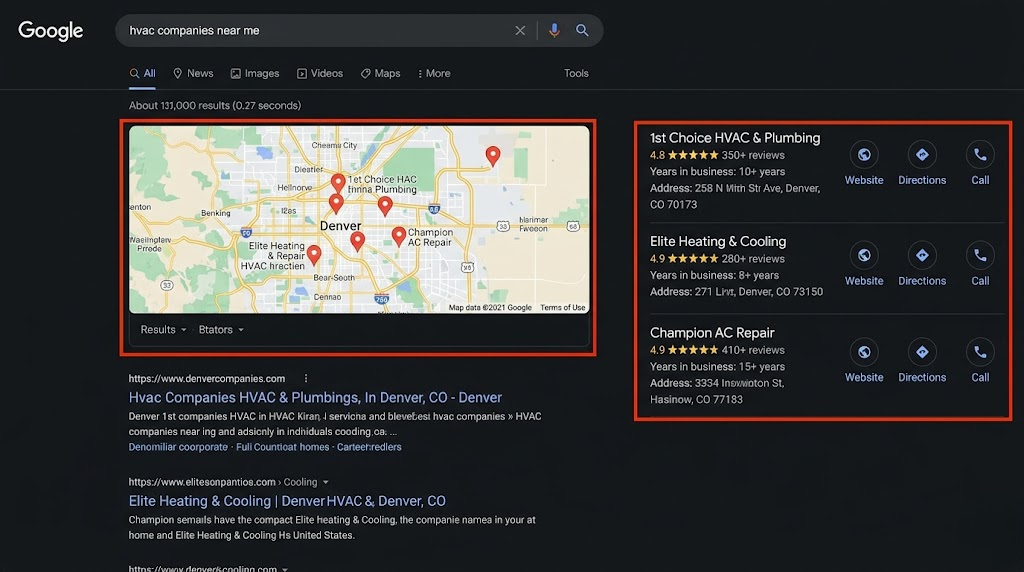Click the map pin beside Champion AC Repair label
Viewport: 1024px width, 572px height.
click(398, 236)
